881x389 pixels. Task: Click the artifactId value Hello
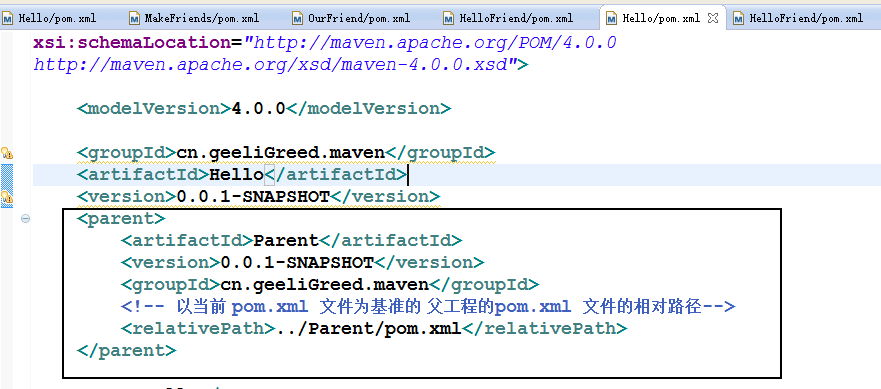point(236,175)
